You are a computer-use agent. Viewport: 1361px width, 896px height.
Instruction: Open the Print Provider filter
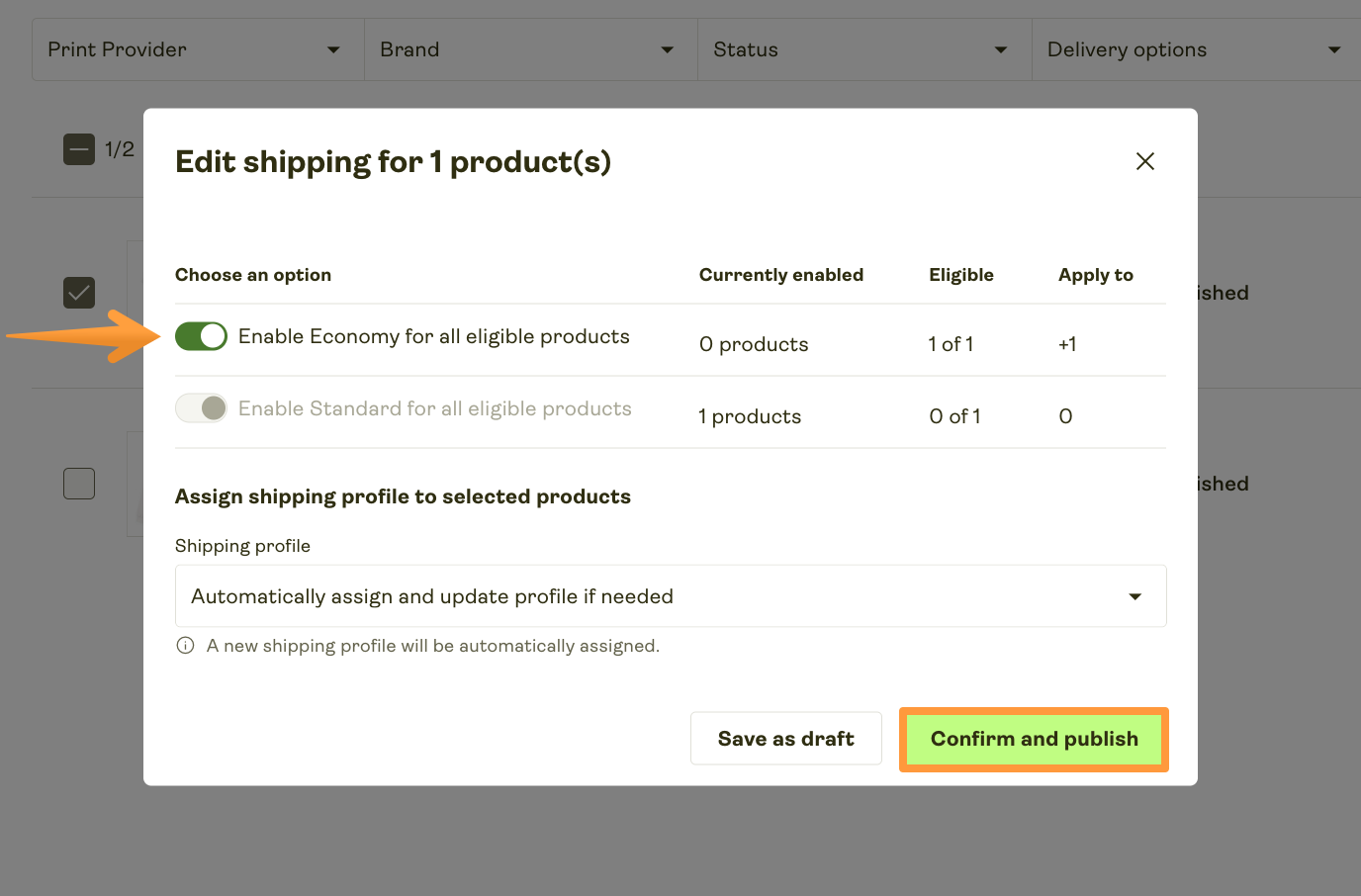click(x=196, y=48)
